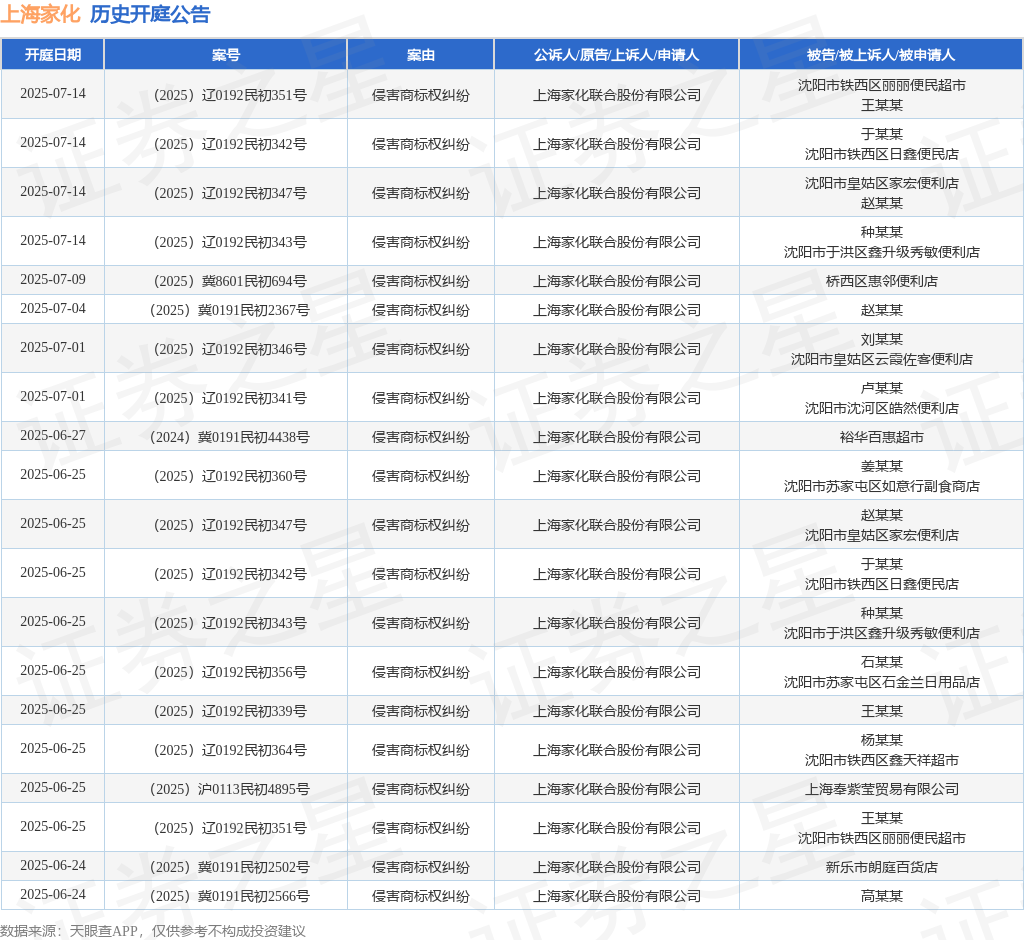Click the 上海家化 title text

(40, 14)
